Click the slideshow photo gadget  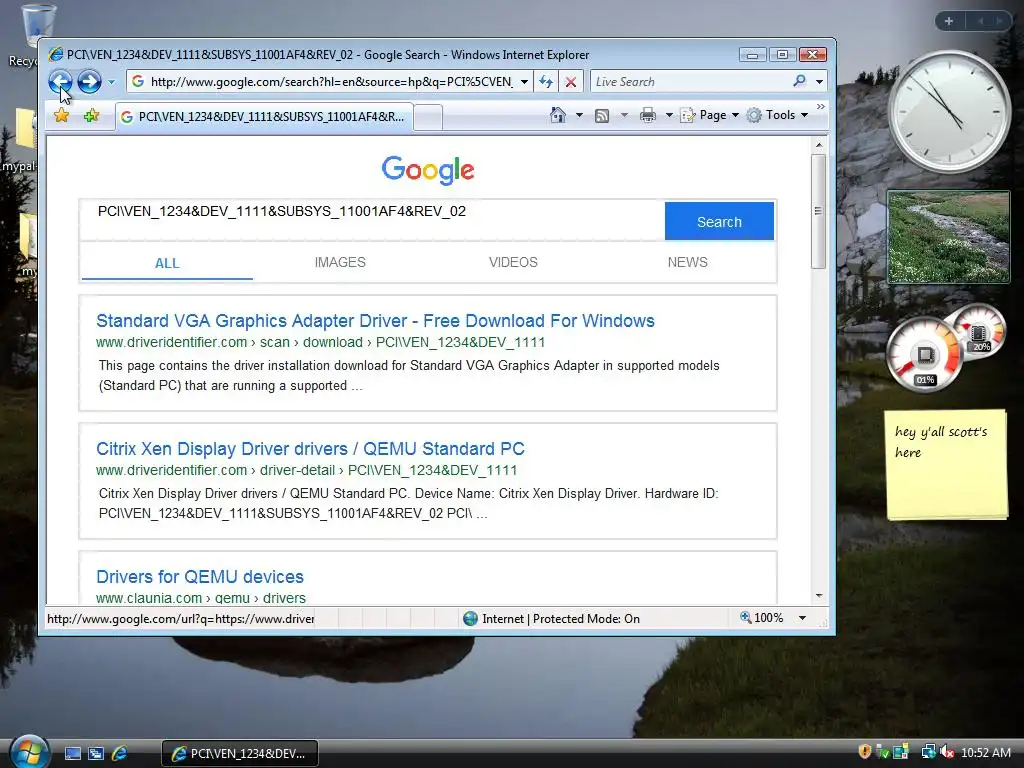point(948,237)
